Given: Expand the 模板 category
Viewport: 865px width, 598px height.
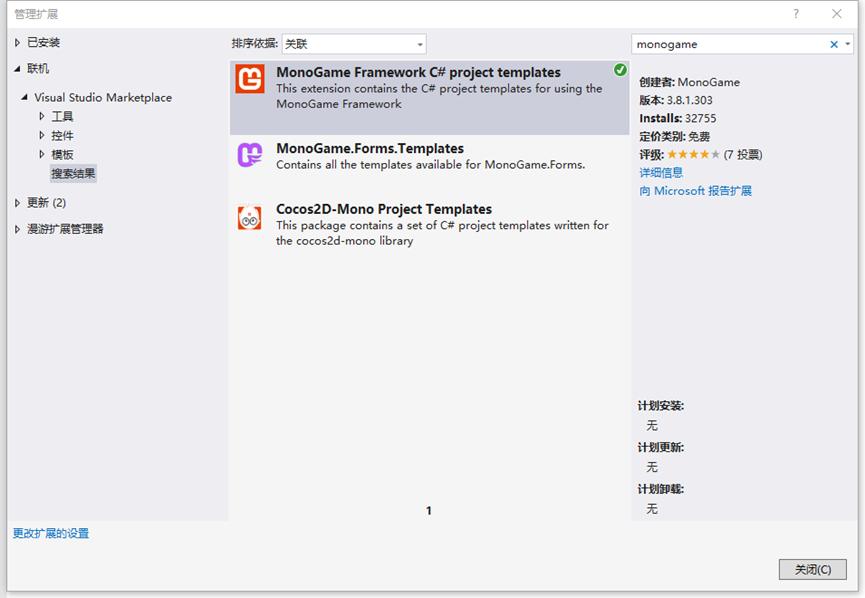Looking at the screenshot, I should (41, 154).
